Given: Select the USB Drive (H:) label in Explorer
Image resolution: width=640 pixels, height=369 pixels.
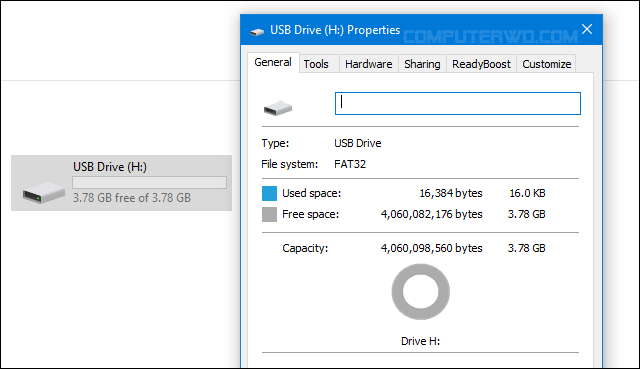Looking at the screenshot, I should (x=110, y=167).
